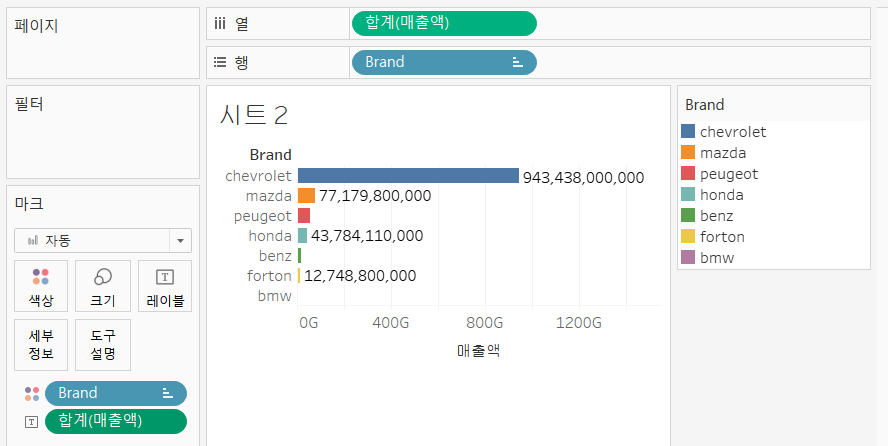Open the 색상 (color) marks card

point(41,286)
